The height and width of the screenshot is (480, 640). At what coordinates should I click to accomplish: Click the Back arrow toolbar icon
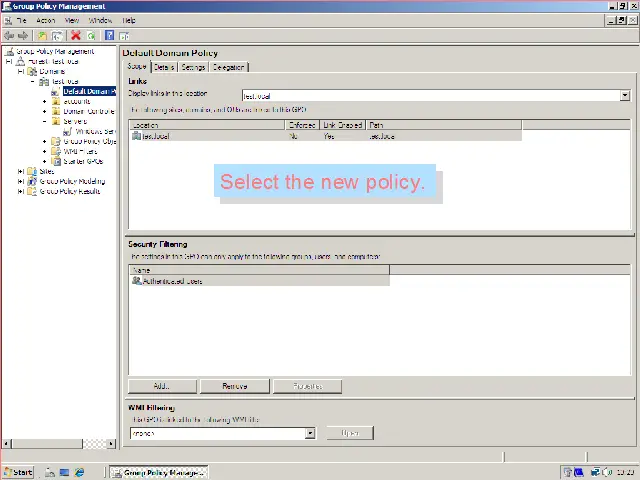9,36
